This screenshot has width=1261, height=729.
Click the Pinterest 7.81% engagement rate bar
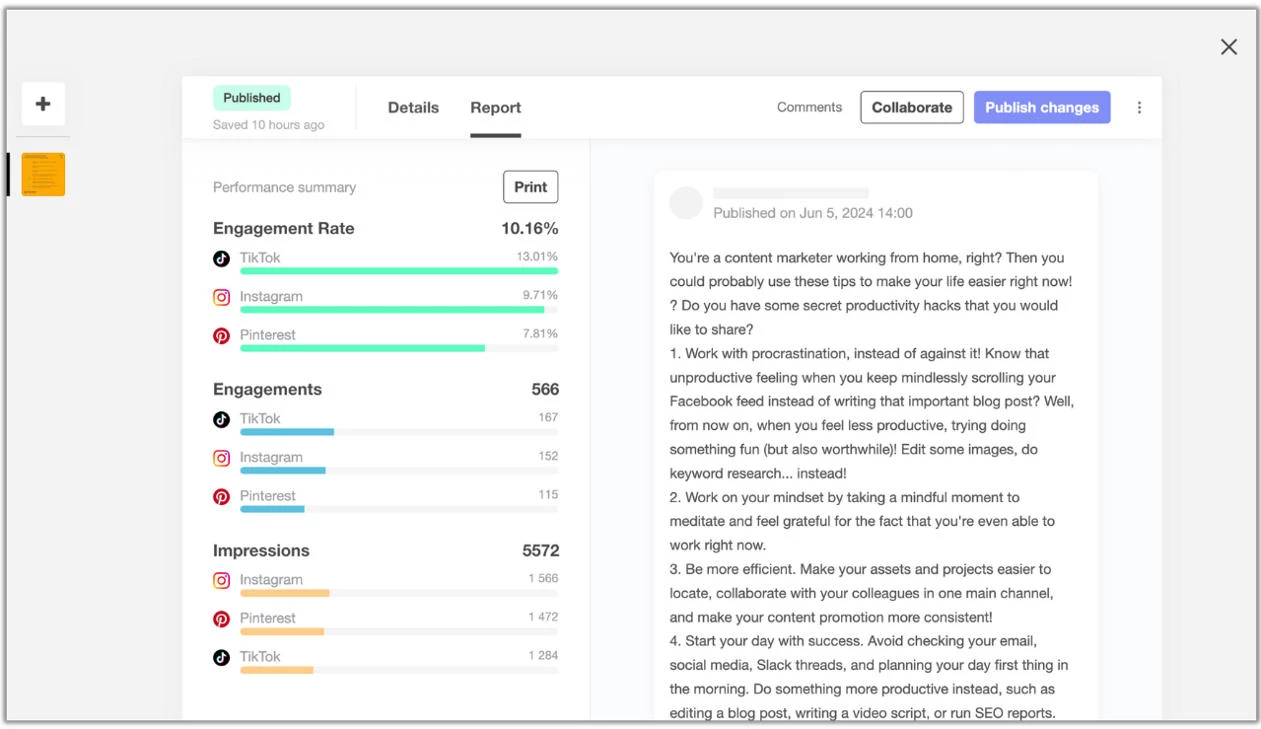point(399,348)
